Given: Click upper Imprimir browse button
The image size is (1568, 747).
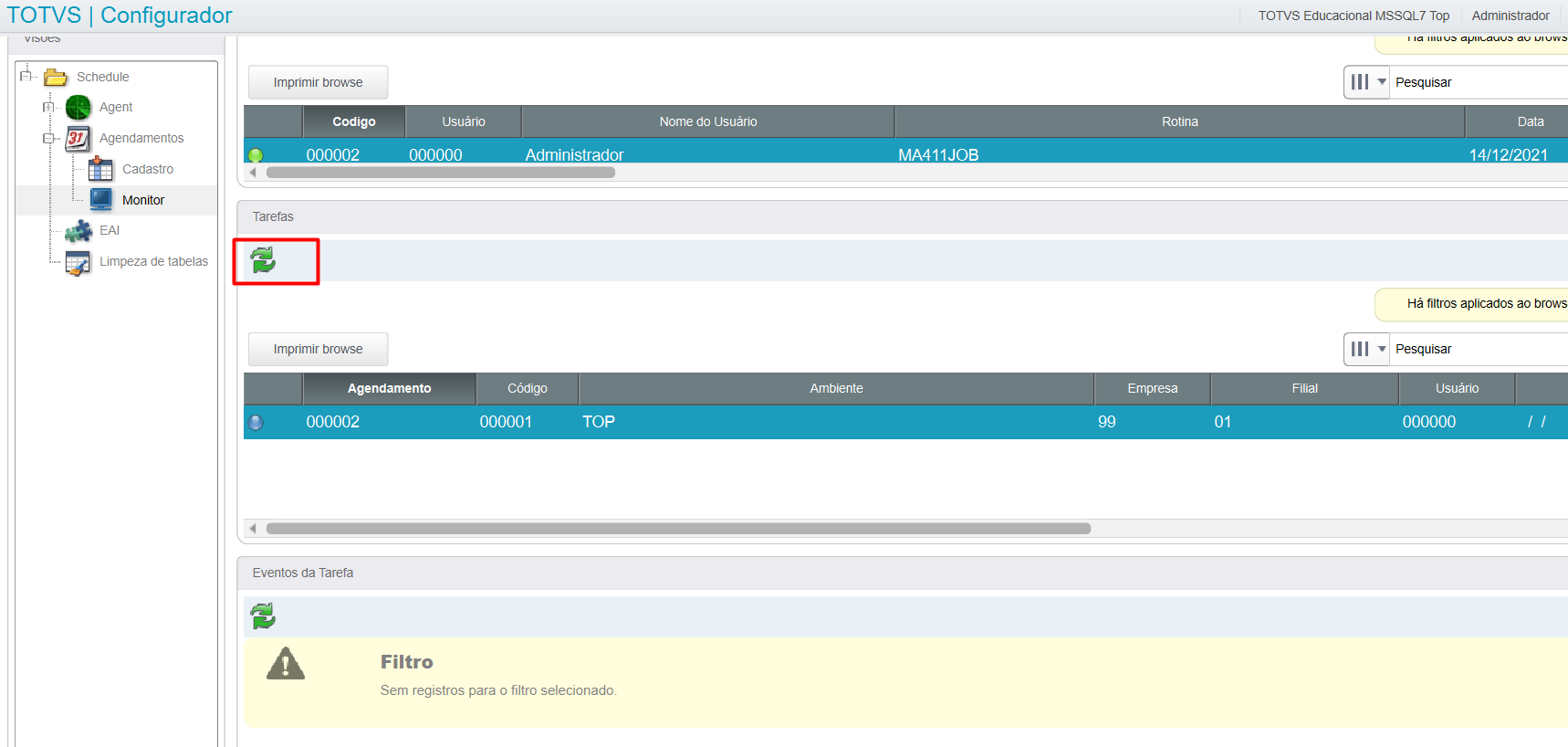Looking at the screenshot, I should coord(318,82).
